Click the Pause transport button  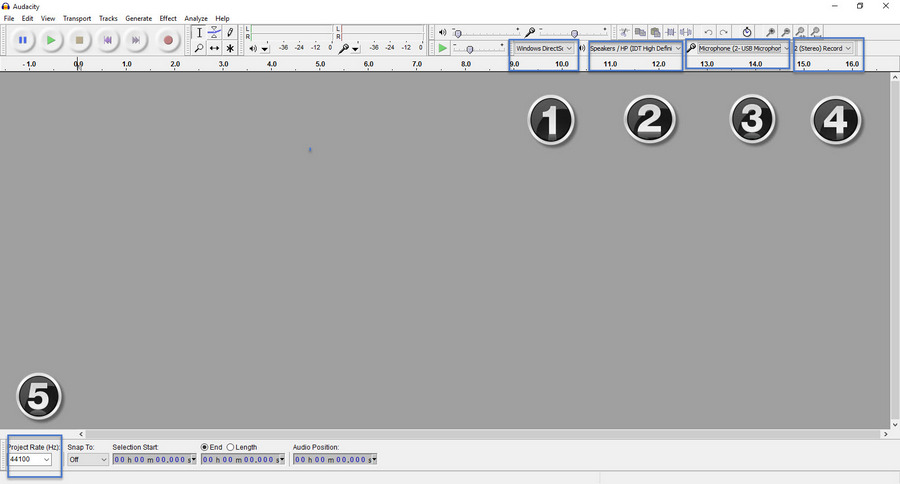[x=22, y=40]
